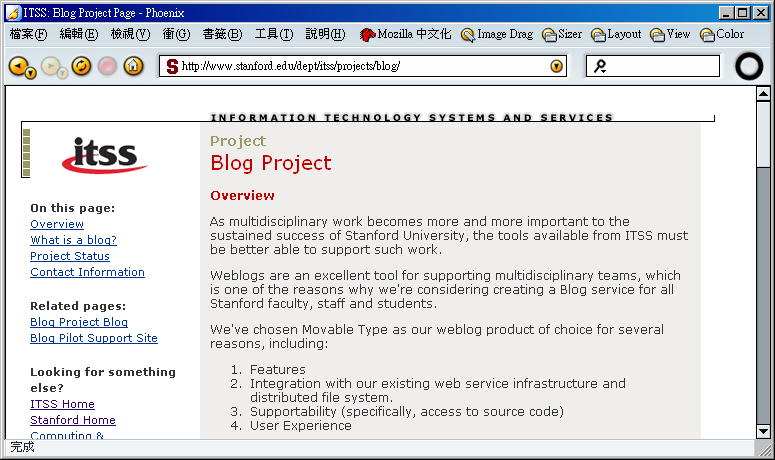Click the red Stop loading button

107,66
